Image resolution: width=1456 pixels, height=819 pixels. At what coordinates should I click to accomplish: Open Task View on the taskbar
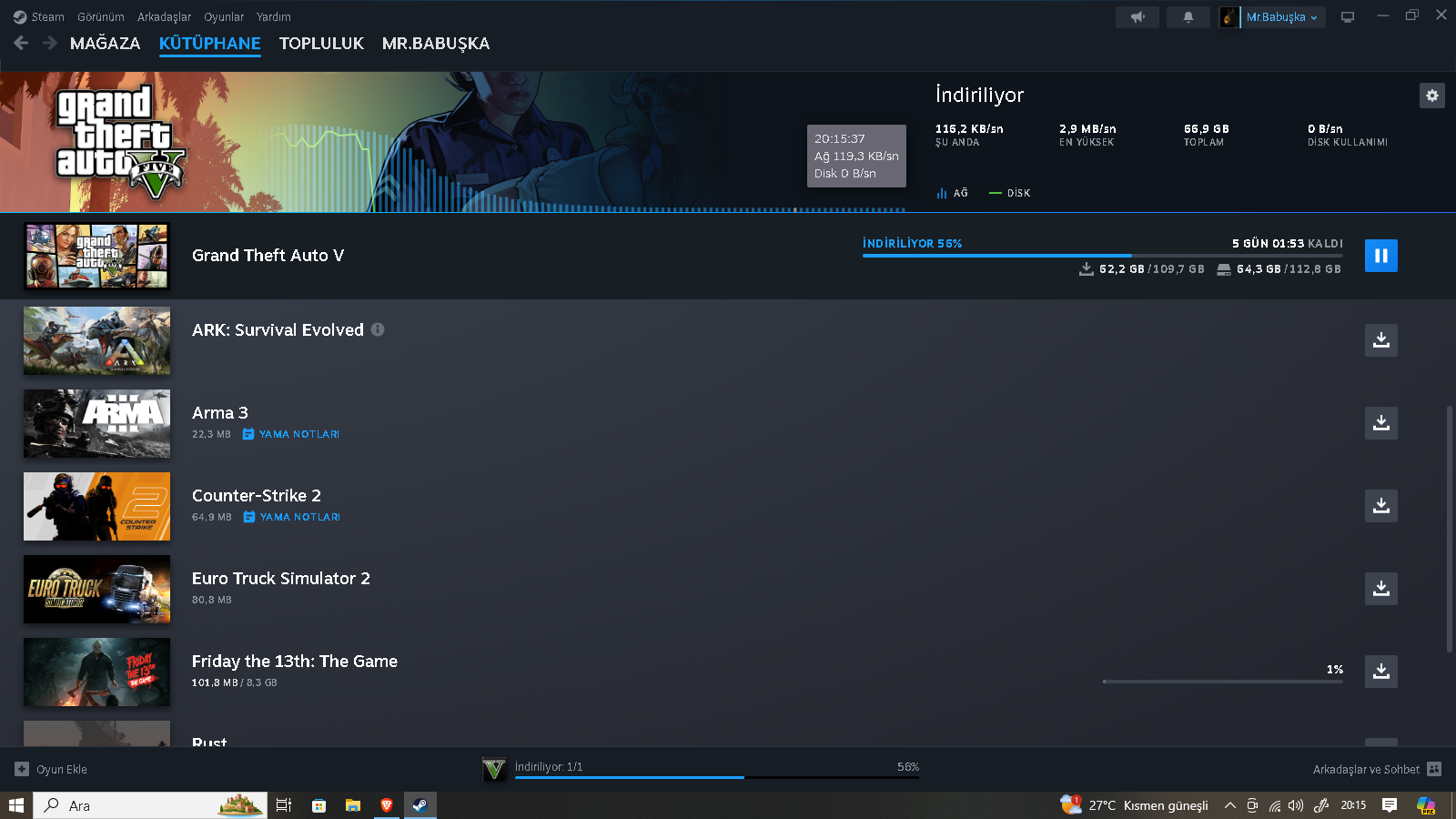pos(284,805)
